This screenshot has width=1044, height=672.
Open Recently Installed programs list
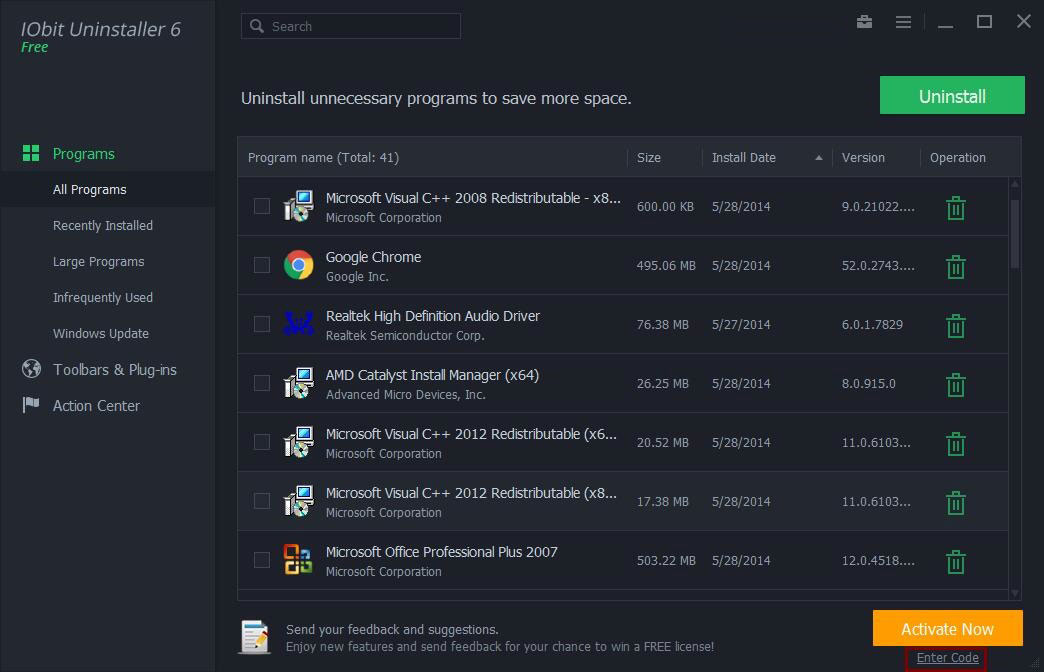pos(103,226)
